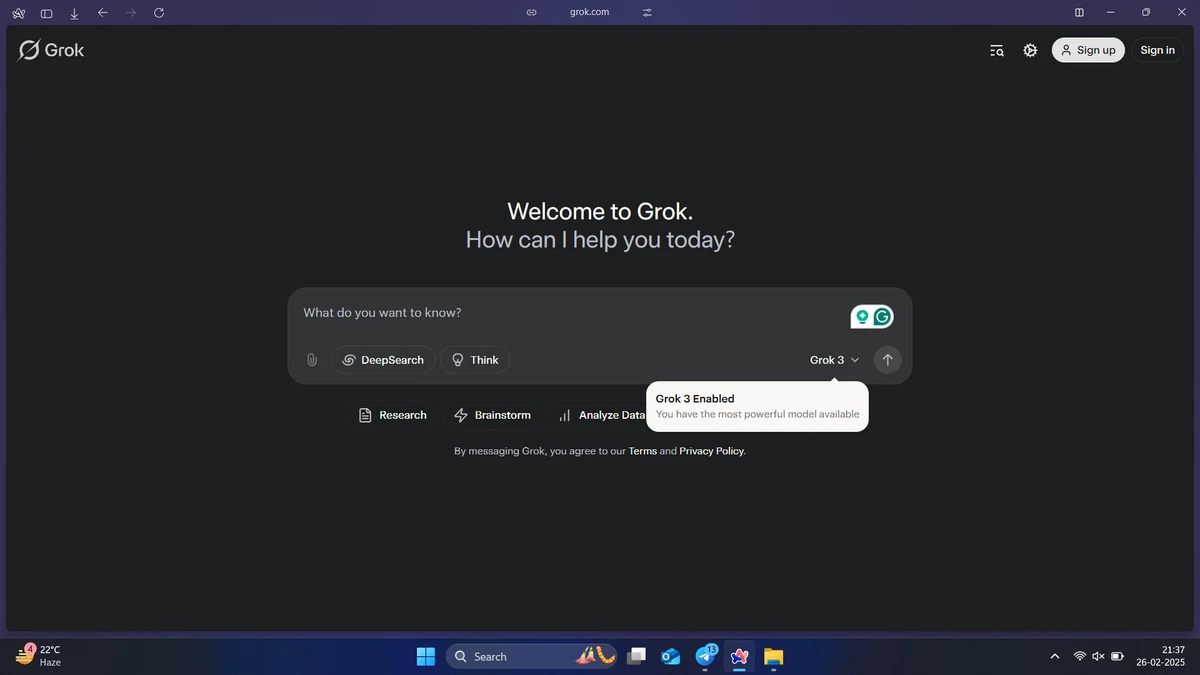Open Task View on the taskbar
Viewport: 1200px width, 675px height.
point(636,656)
